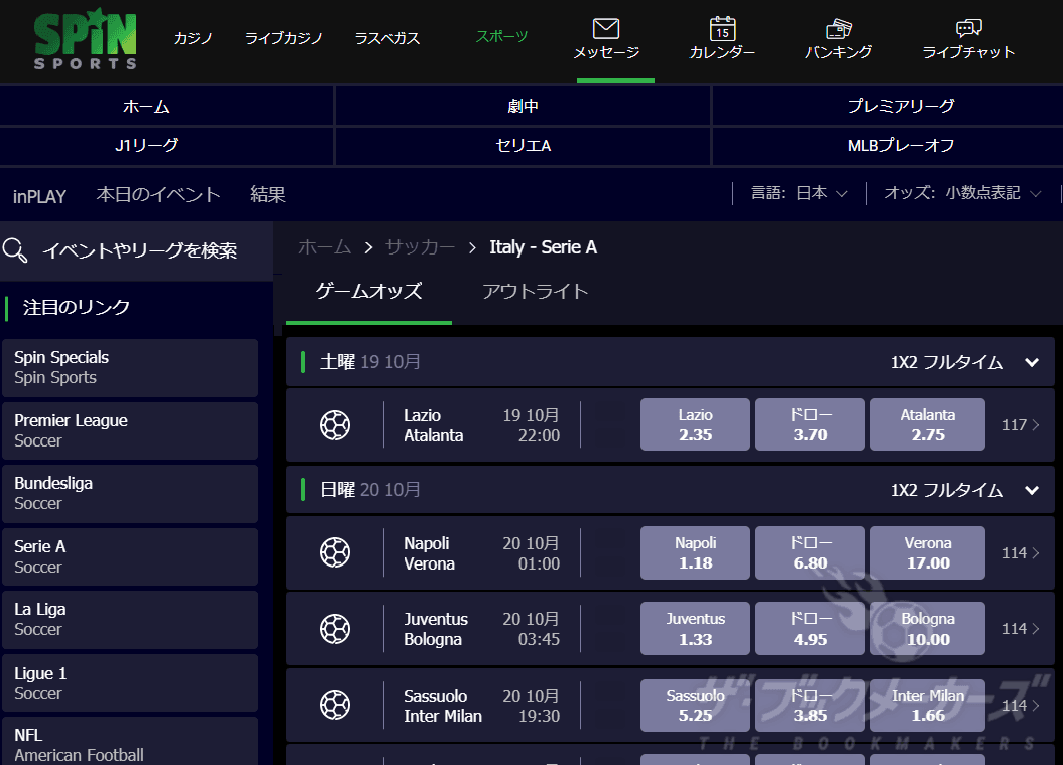Open Premier League Soccer sidebar link
This screenshot has height=765, width=1063.
point(130,431)
